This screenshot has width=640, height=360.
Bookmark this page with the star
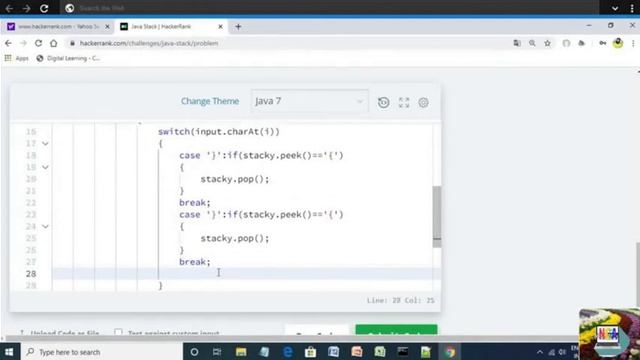tap(547, 43)
